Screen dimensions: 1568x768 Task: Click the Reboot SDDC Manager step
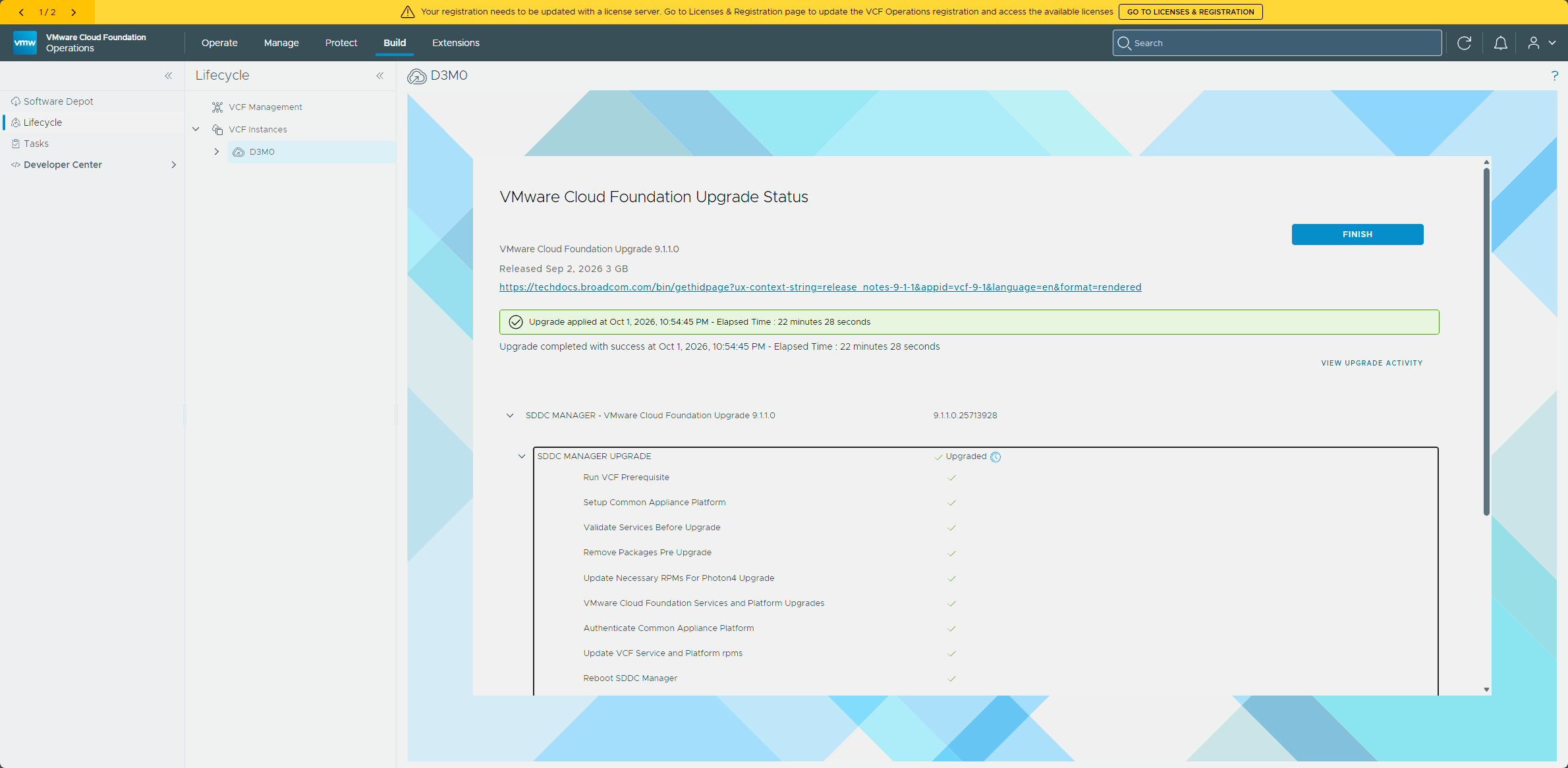[x=630, y=678]
